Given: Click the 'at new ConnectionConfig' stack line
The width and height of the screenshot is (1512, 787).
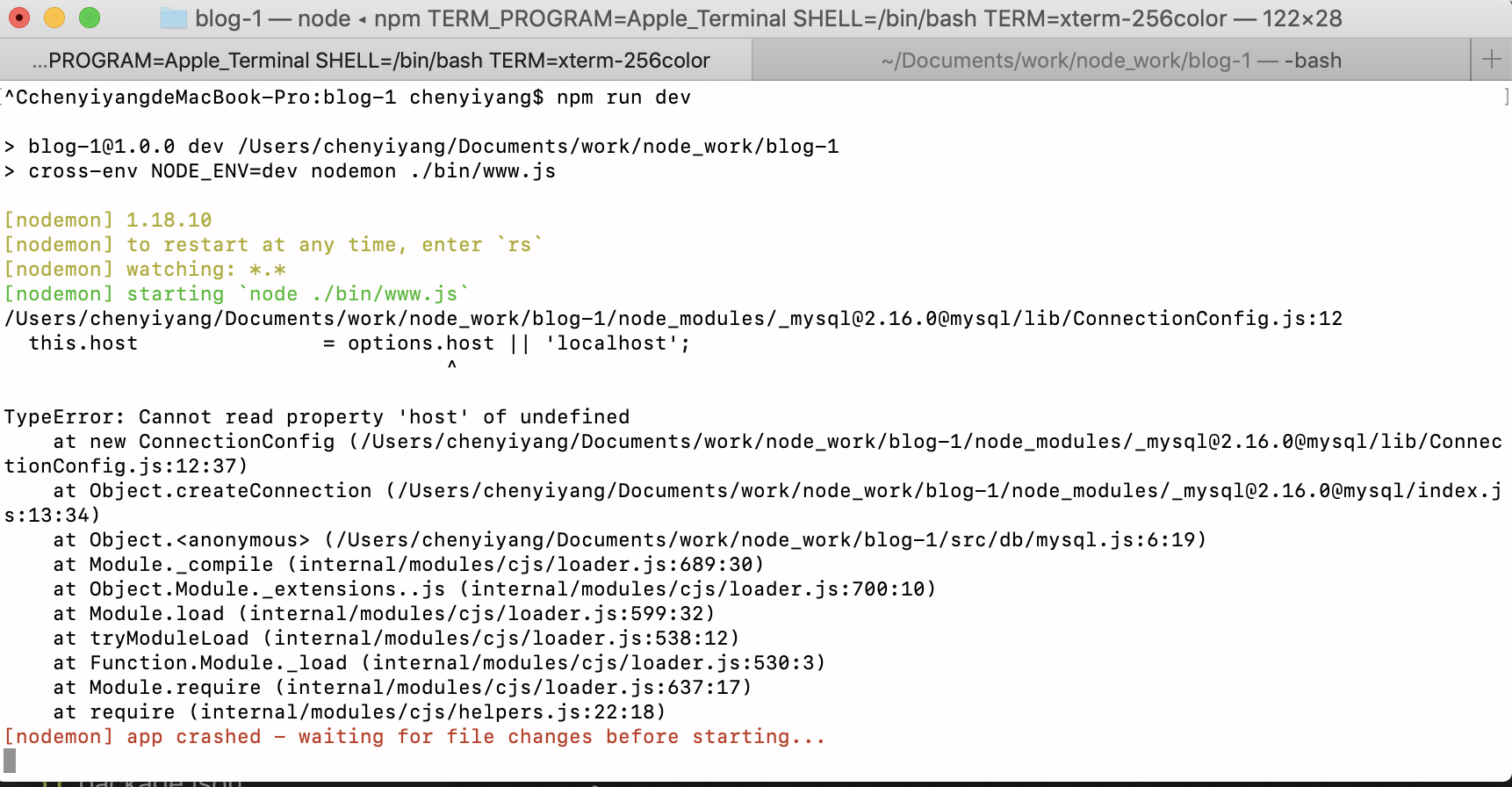Looking at the screenshot, I should click(x=752, y=453).
